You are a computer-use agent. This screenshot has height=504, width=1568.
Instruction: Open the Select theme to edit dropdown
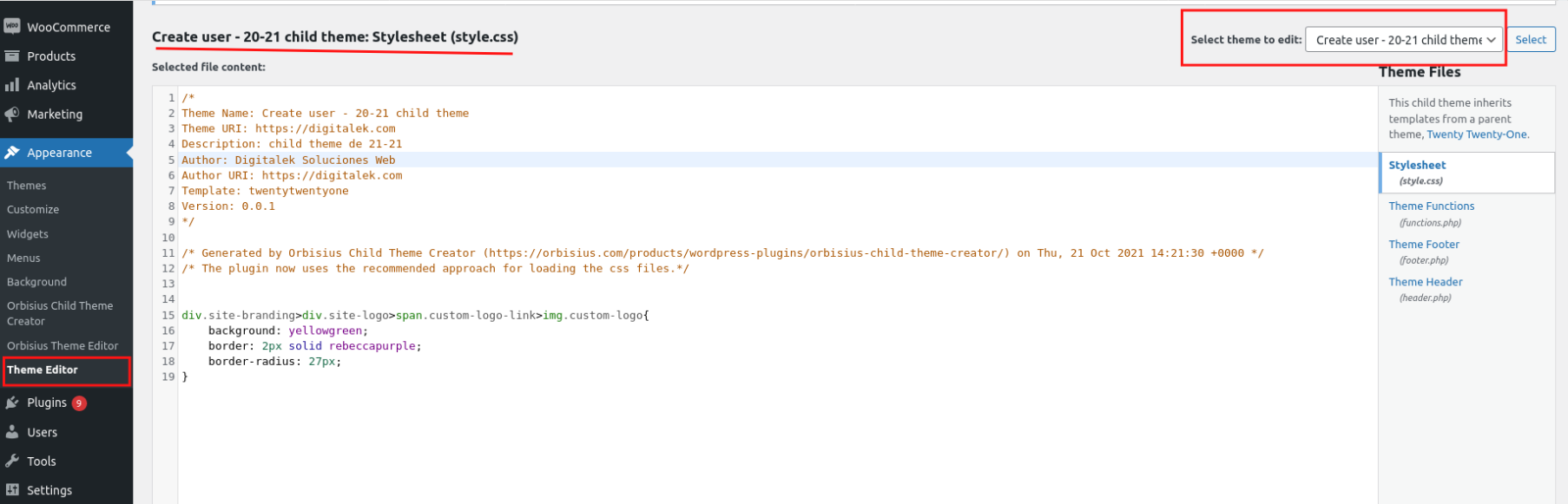[1404, 40]
